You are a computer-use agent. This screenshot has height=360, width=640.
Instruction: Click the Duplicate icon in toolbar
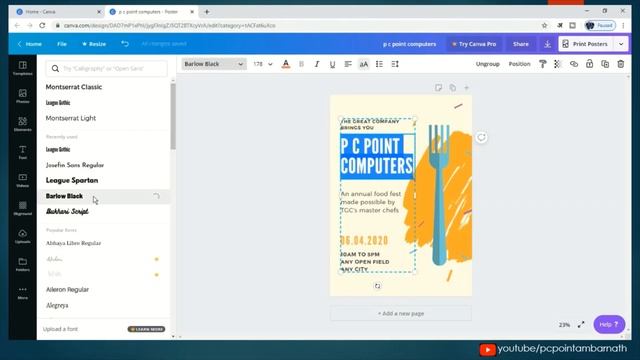(605, 64)
